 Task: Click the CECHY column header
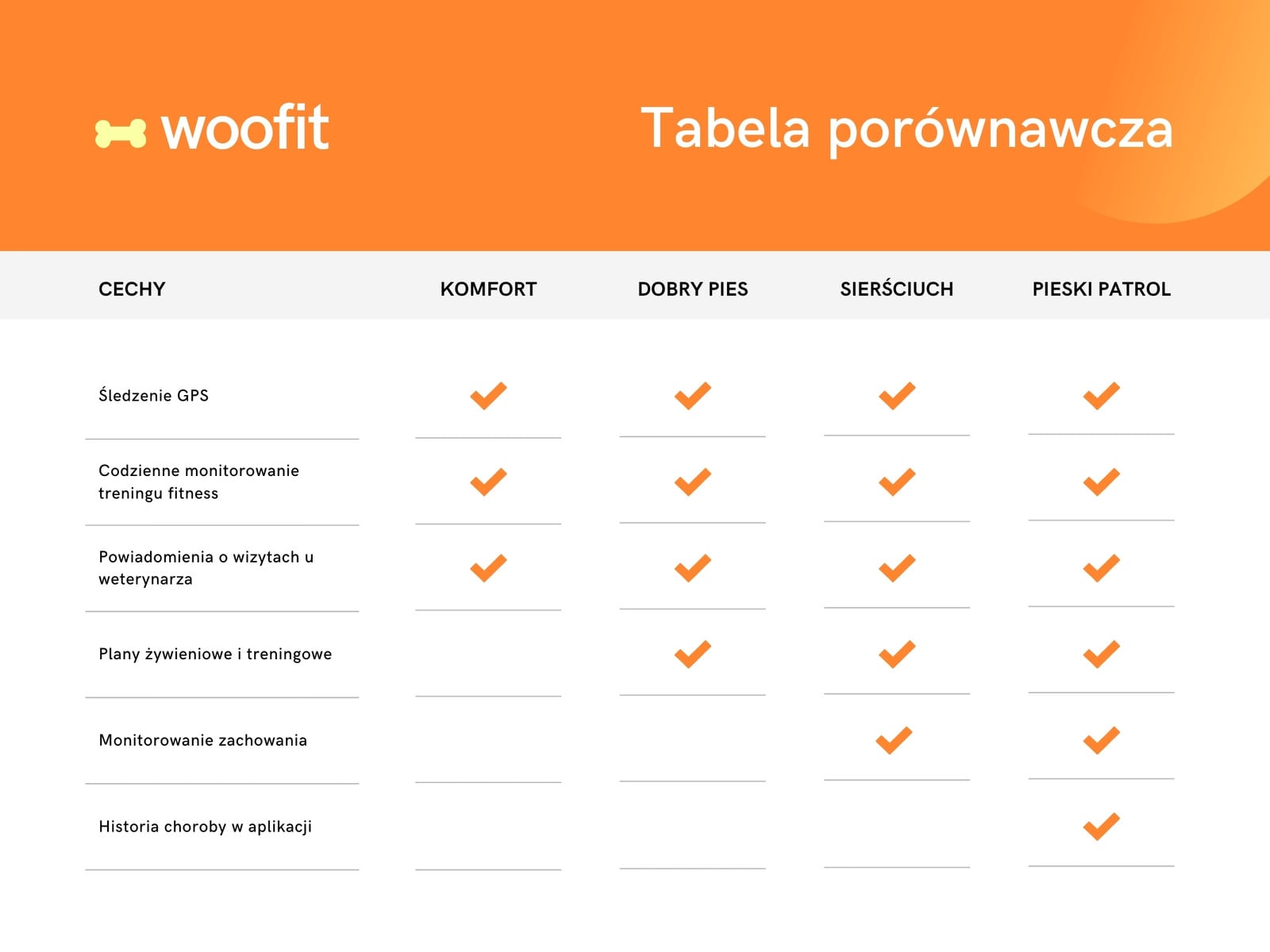click(x=132, y=289)
